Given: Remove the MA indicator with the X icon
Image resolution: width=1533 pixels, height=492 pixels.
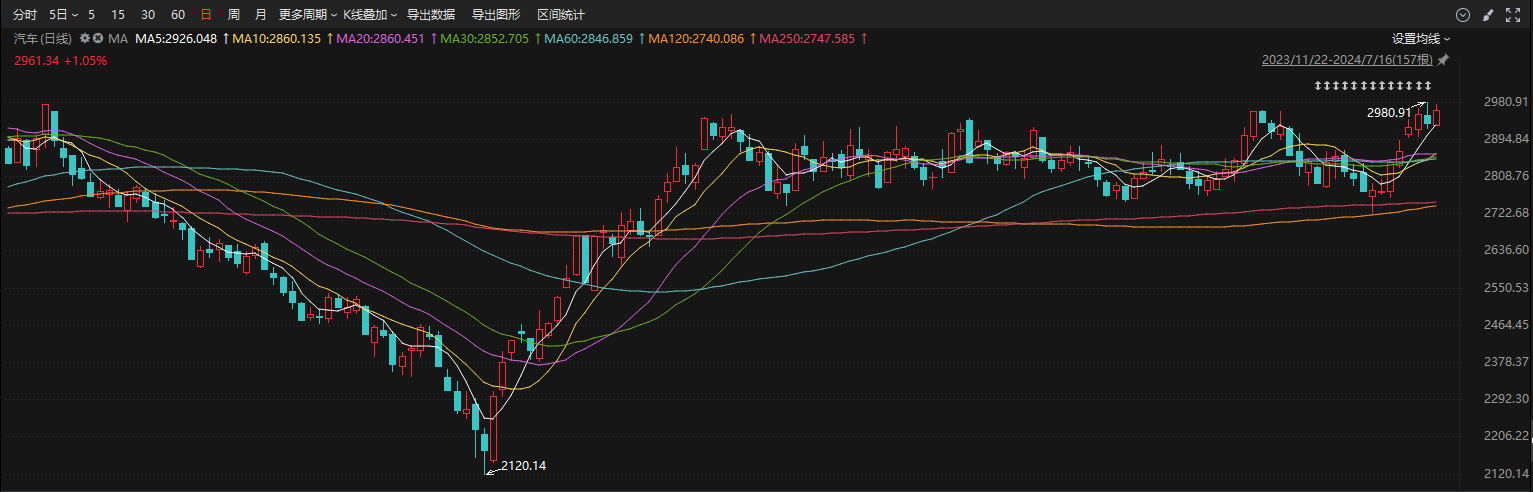Looking at the screenshot, I should (98, 38).
